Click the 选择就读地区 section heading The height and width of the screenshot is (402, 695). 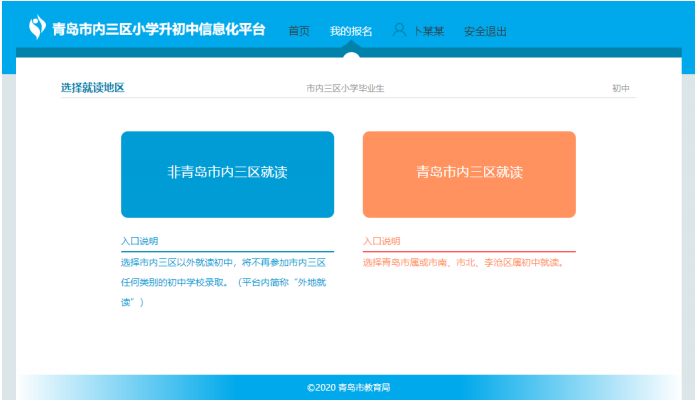coord(93,88)
